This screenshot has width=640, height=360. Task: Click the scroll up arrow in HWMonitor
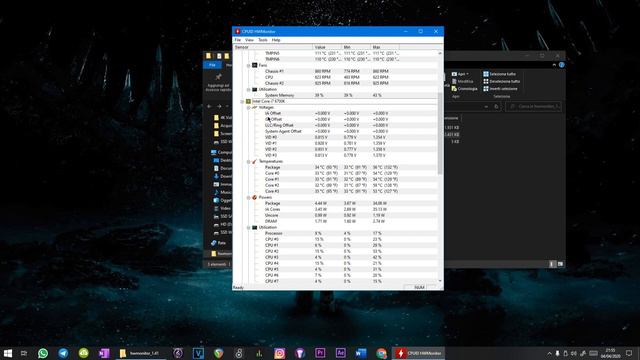click(x=440, y=53)
